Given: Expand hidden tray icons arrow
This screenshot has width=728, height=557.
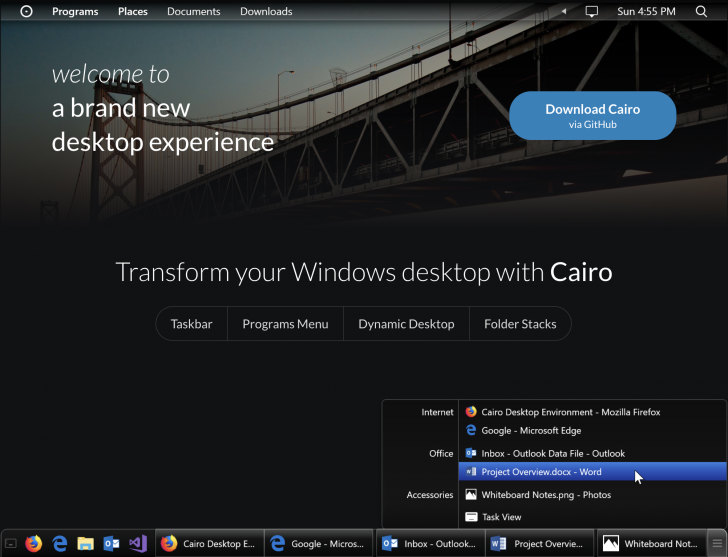Looking at the screenshot, I should 564,11.
